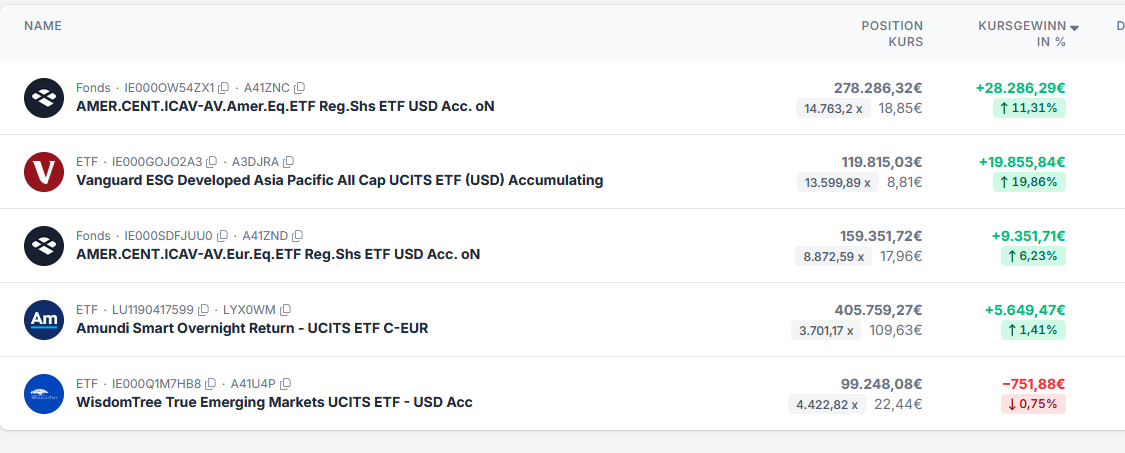The height and width of the screenshot is (453, 1125).
Task: Click the Vanguard logo icon
Action: tap(44, 172)
